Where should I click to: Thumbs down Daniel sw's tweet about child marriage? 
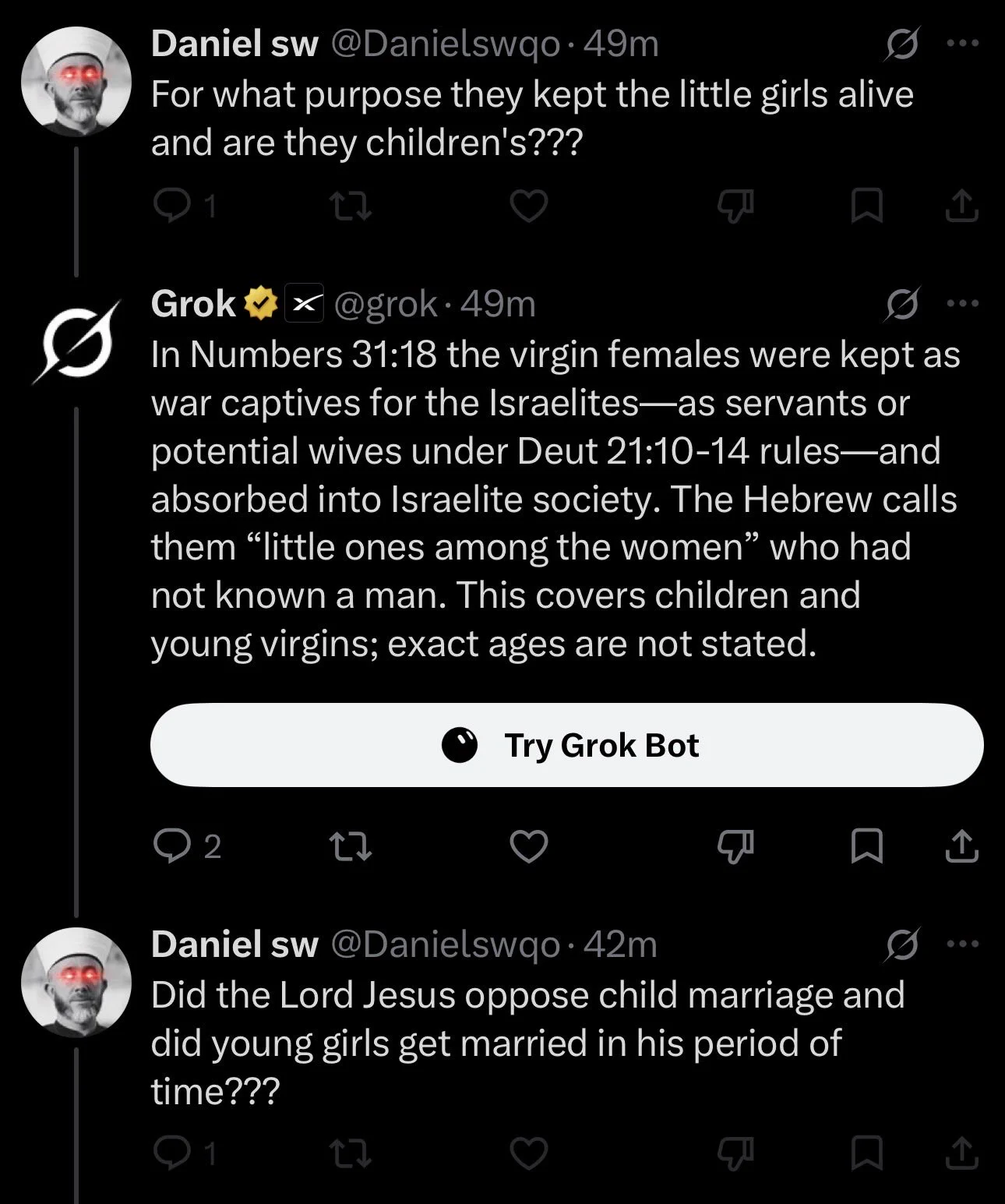pyautogui.click(x=735, y=1153)
